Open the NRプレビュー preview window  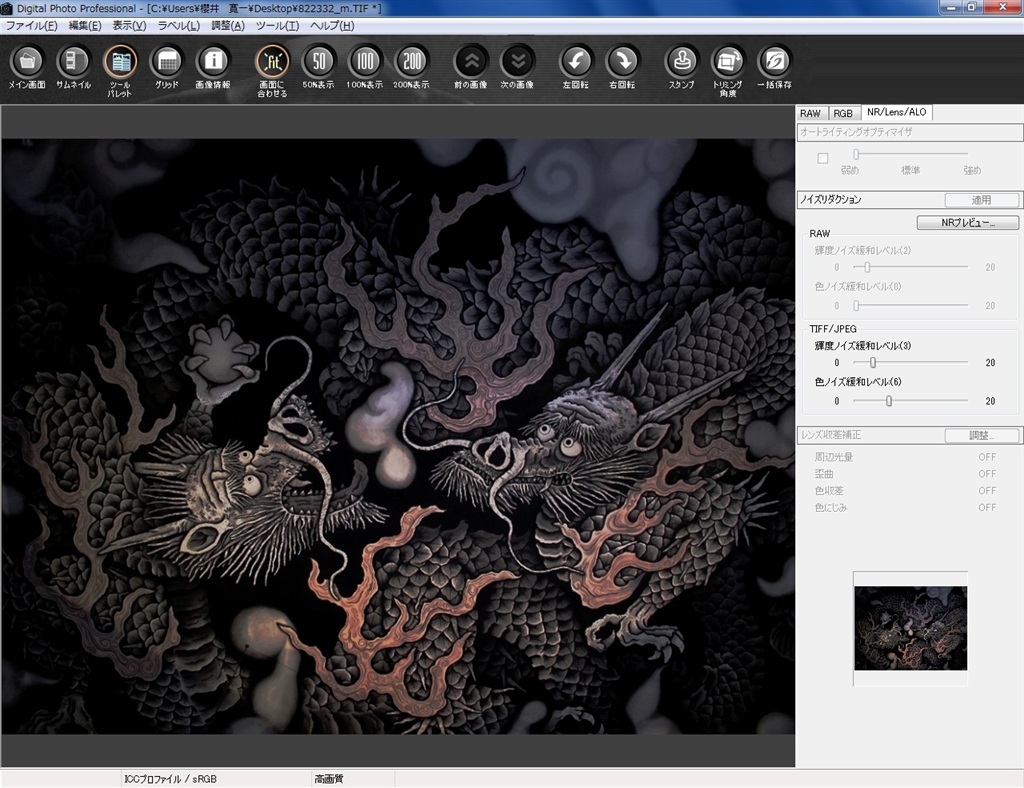(968, 223)
